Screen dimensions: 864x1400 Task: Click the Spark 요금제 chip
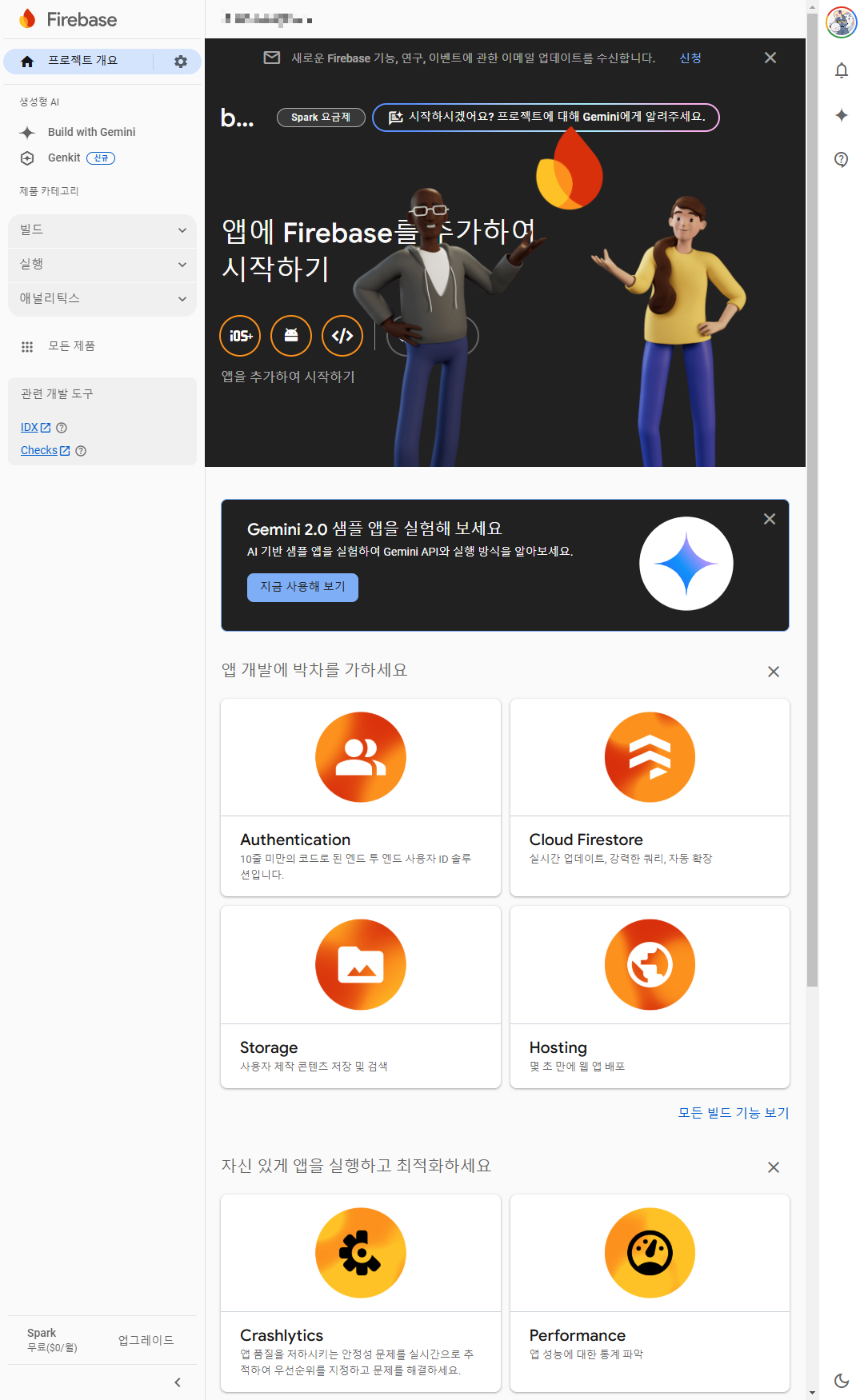pyautogui.click(x=321, y=118)
